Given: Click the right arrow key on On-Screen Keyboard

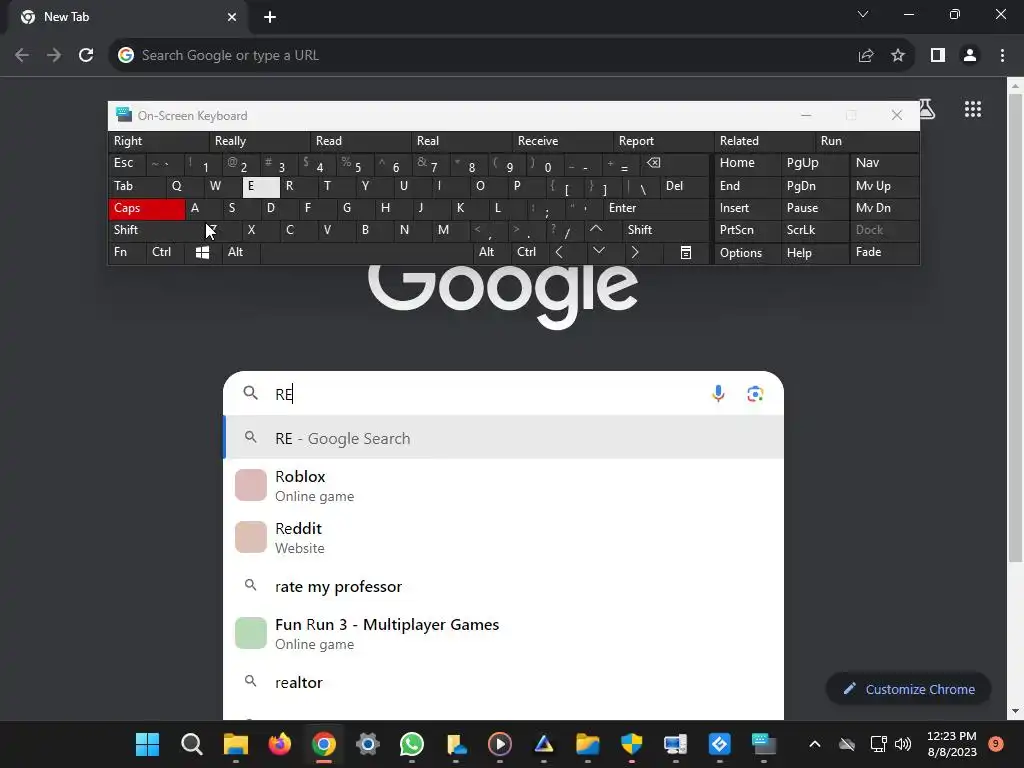Looking at the screenshot, I should pyautogui.click(x=635, y=252).
